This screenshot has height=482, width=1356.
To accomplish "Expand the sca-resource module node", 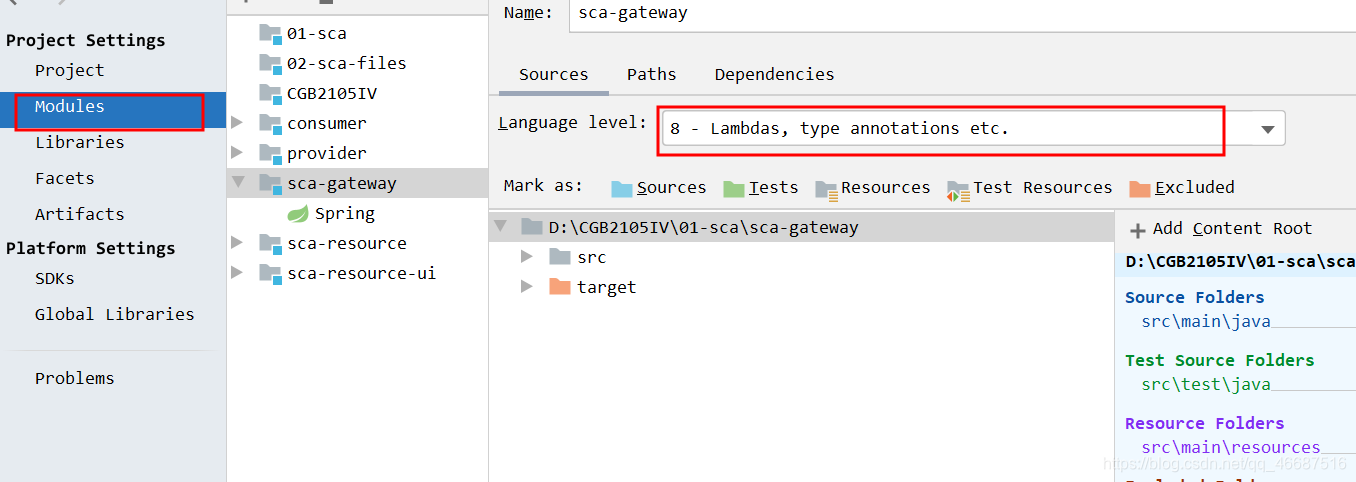I will tap(237, 243).
